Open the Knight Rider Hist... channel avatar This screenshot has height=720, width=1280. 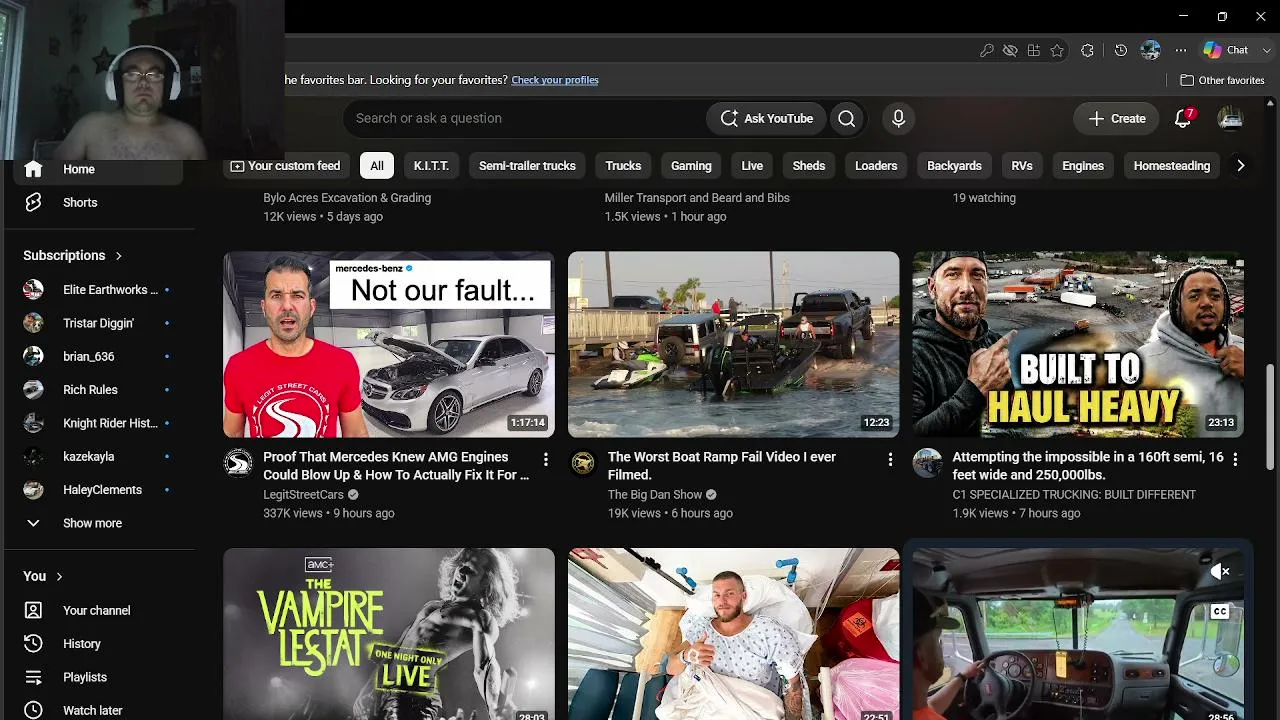33,423
